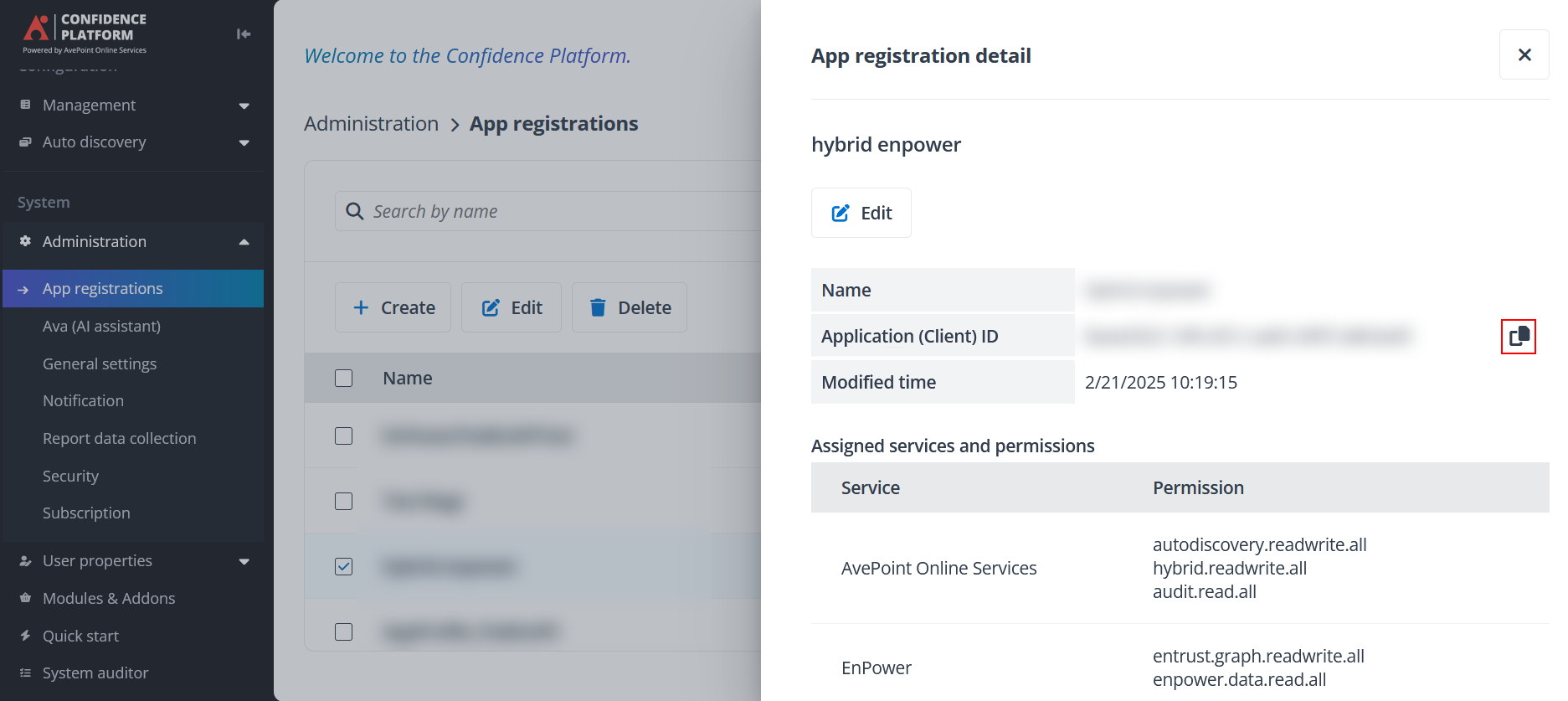Open Ava (AI assistant) page
The width and height of the screenshot is (1568, 701).
pos(101,326)
